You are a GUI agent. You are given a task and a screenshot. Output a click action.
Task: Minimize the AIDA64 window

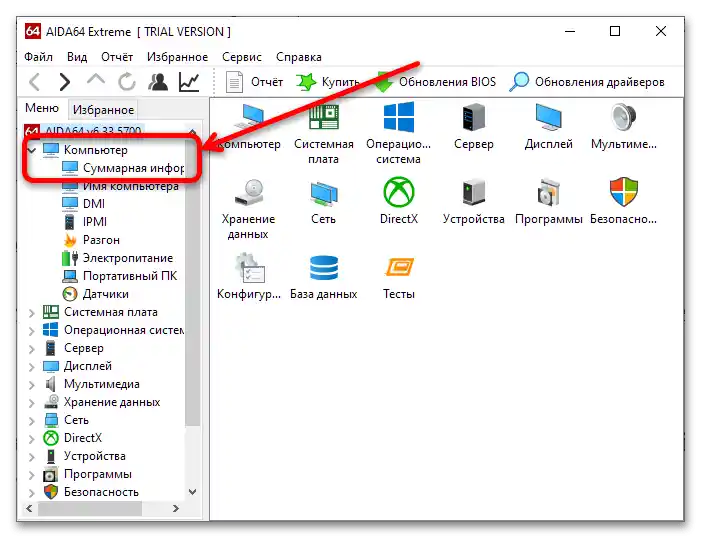[x=570, y=31]
